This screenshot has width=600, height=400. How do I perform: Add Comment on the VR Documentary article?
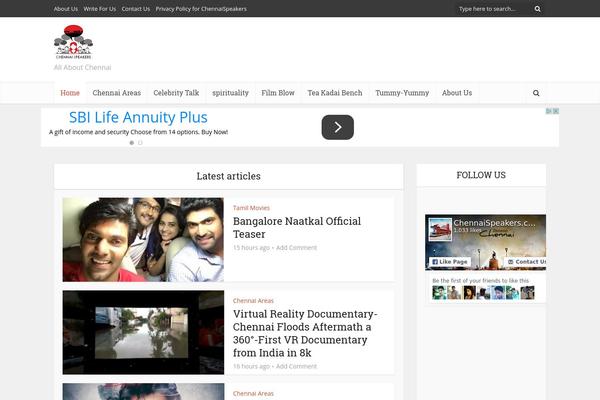tap(297, 366)
